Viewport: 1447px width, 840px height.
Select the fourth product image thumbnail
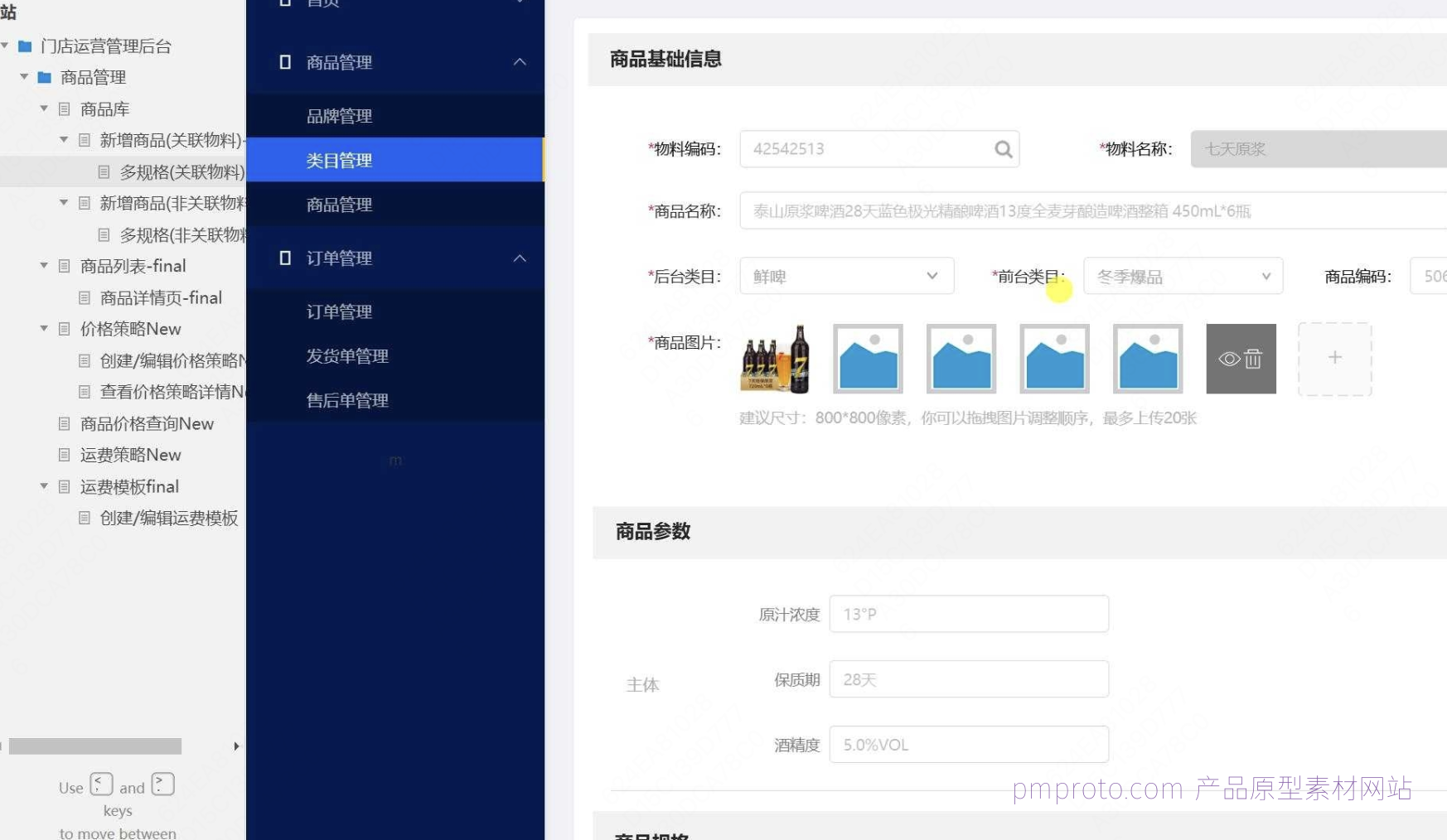(1054, 359)
